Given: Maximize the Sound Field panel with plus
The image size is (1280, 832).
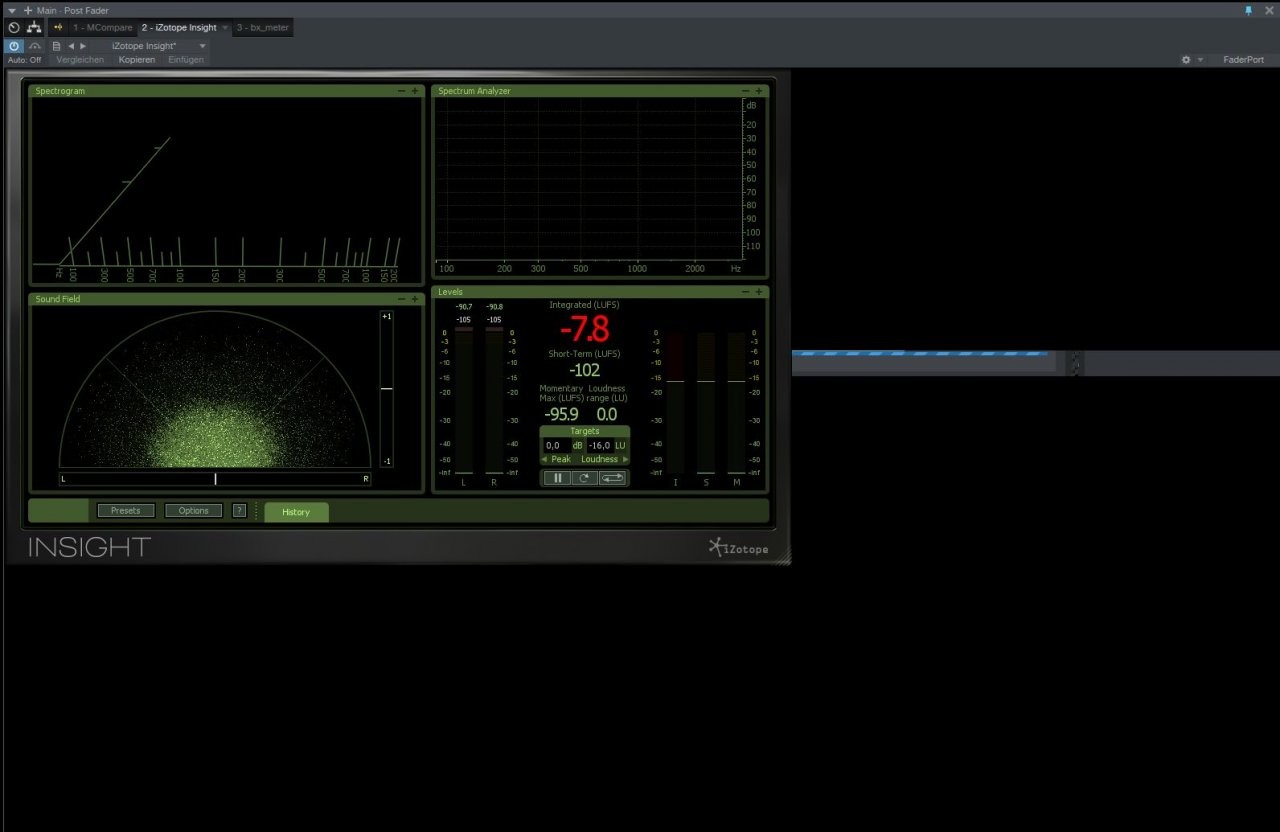Looking at the screenshot, I should point(415,299).
